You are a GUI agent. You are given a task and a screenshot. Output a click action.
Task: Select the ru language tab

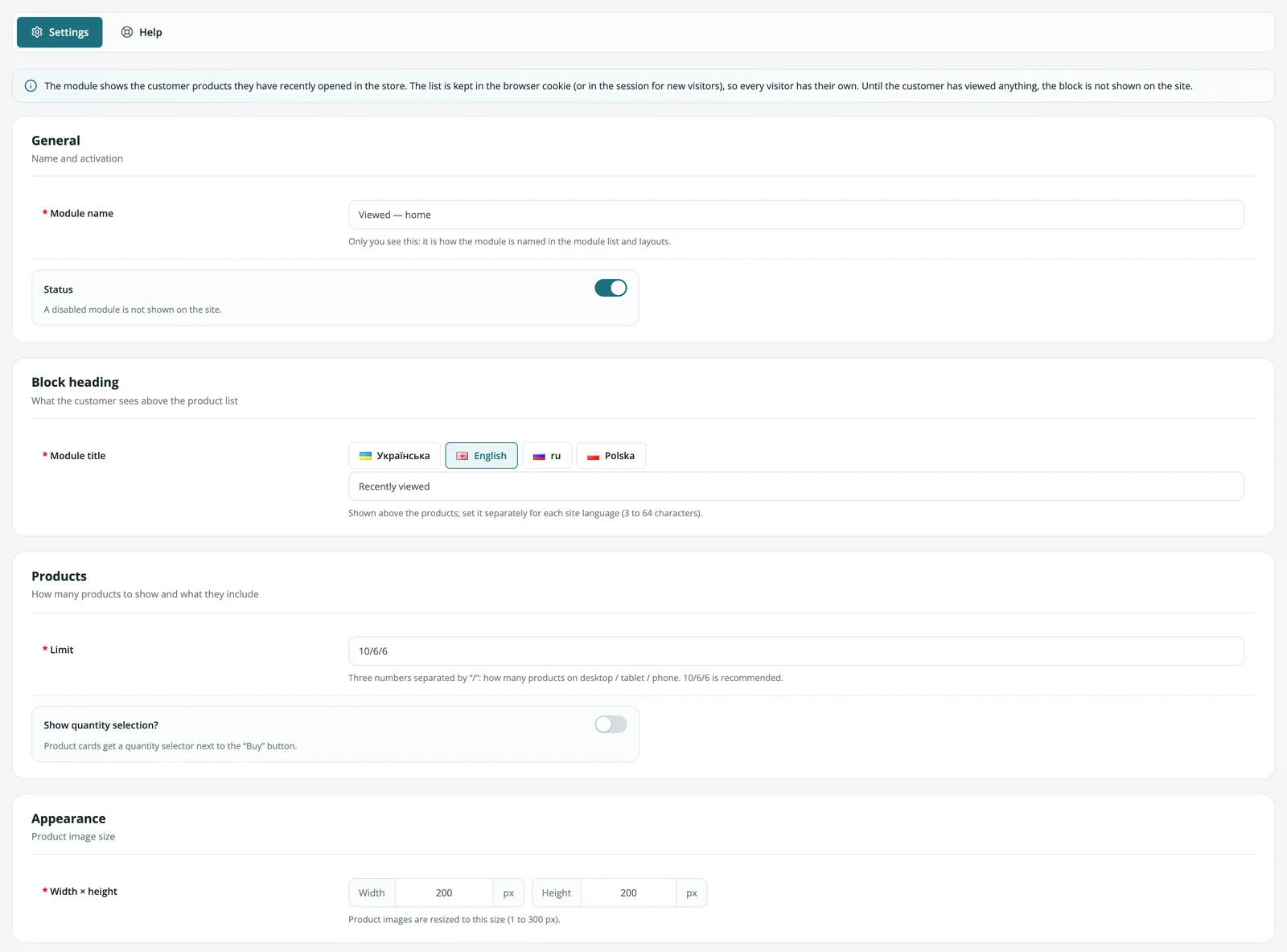[547, 456]
